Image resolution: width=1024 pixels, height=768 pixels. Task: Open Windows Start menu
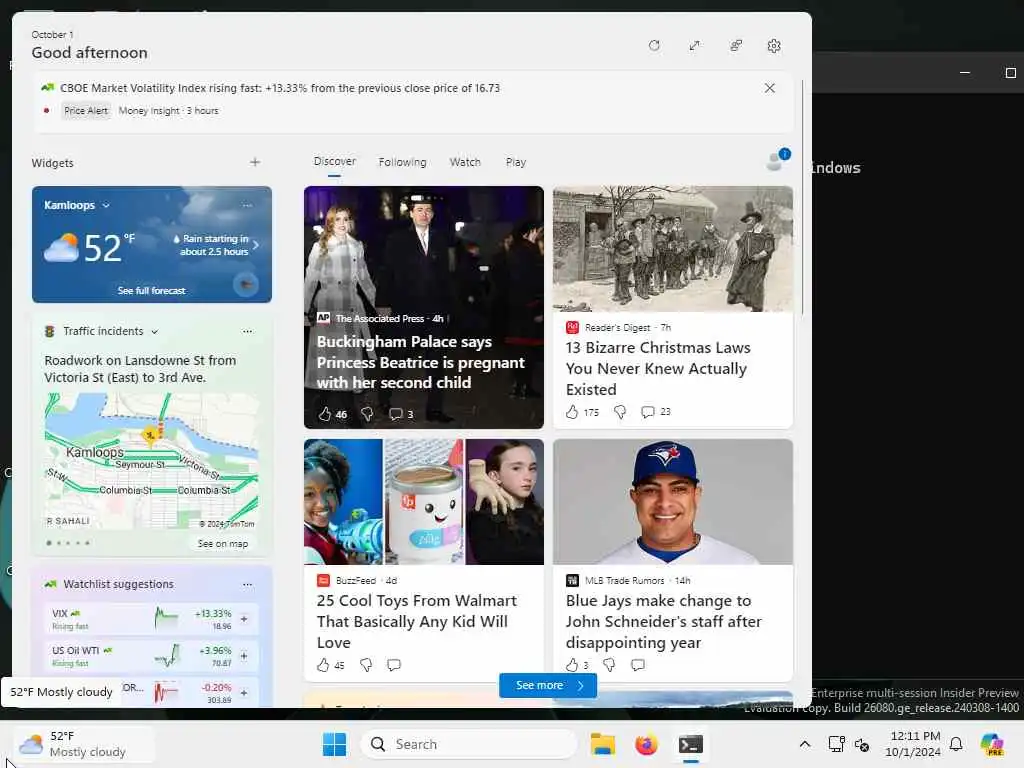[334, 744]
